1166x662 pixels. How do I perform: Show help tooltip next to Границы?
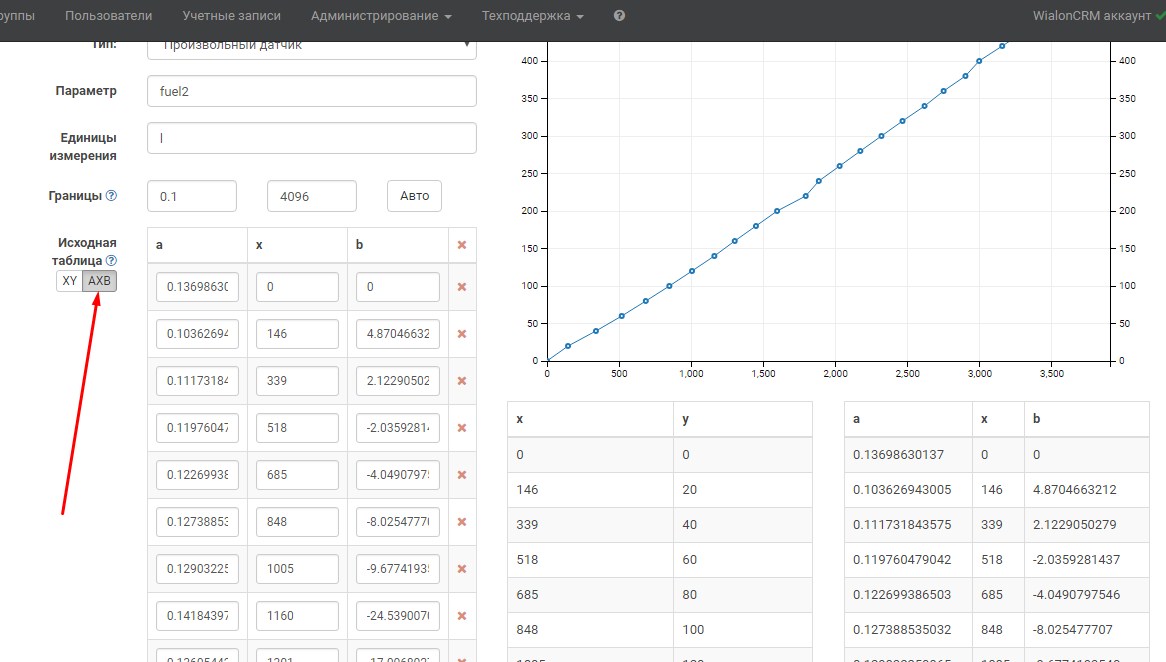pyautogui.click(x=111, y=196)
